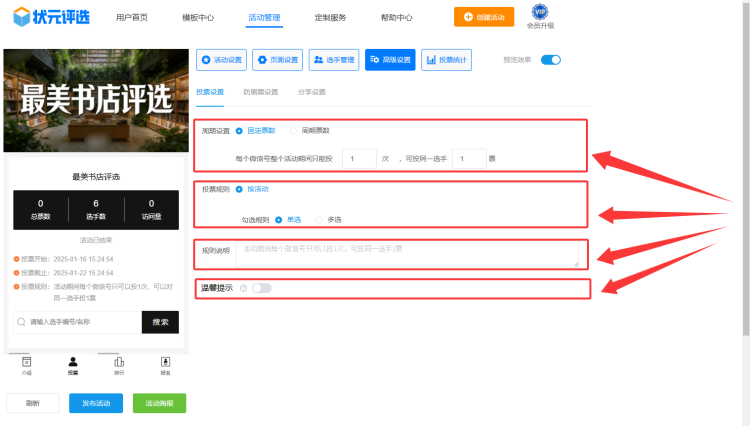This screenshot has width=750, height=426.
Task: Toggle the 预览效果 switch
Action: (551, 60)
